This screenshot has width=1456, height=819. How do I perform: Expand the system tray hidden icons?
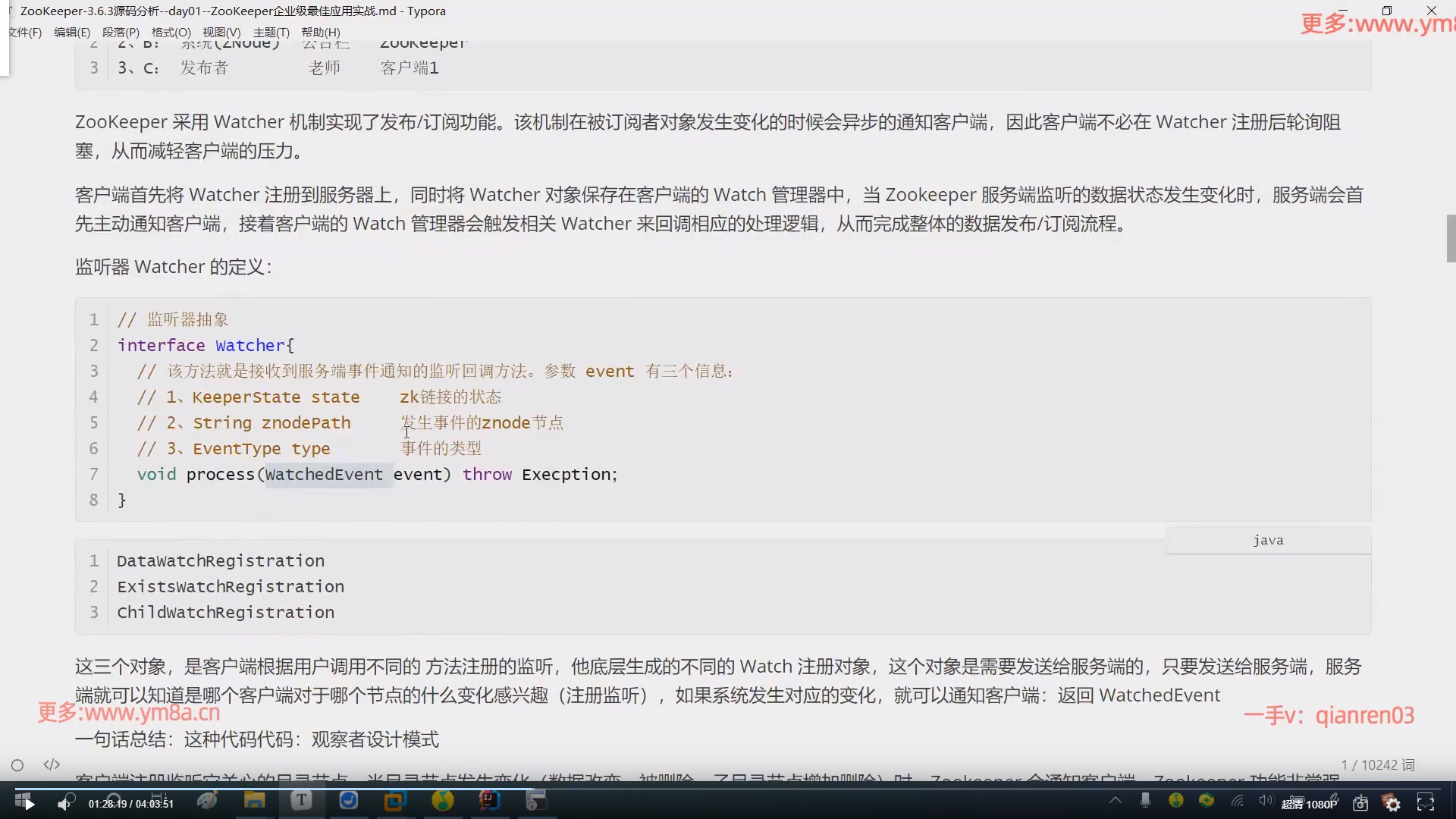pos(1115,800)
